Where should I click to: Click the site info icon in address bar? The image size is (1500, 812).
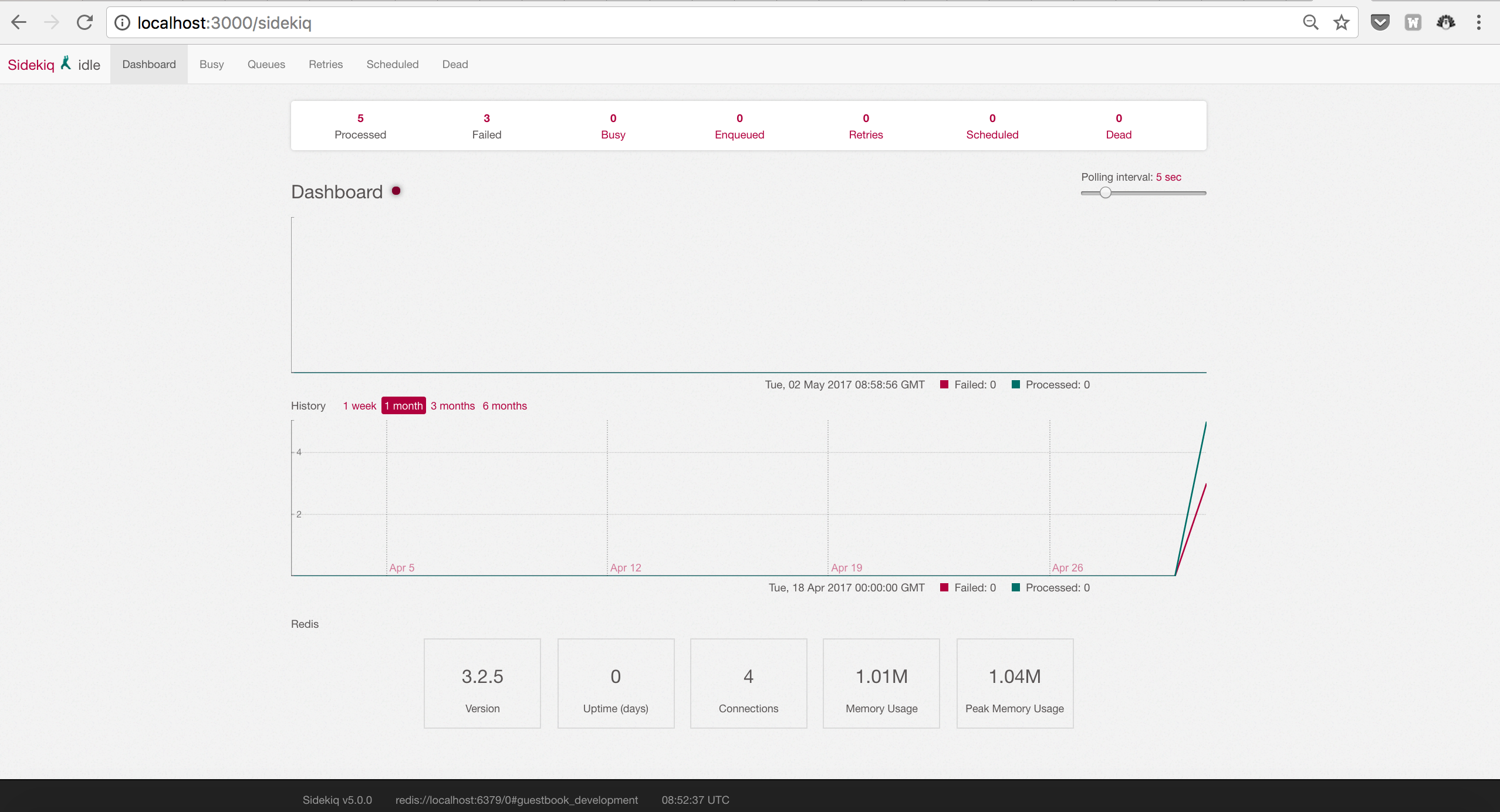pos(122,23)
